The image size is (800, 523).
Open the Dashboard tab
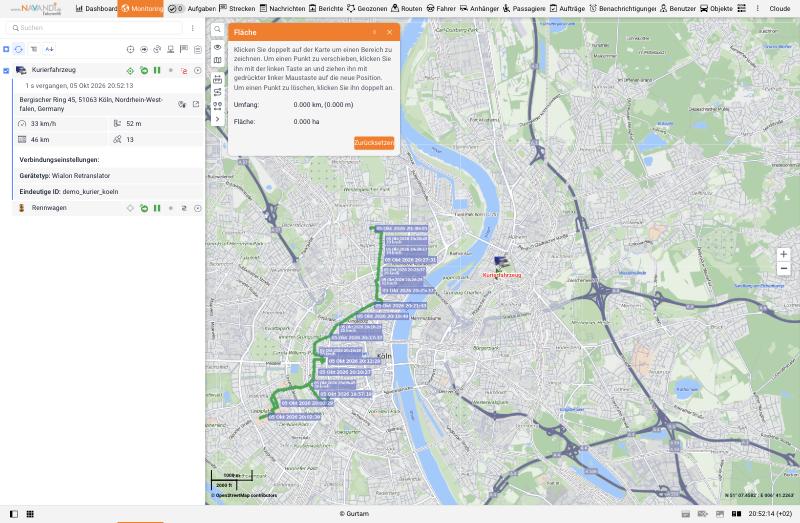coord(96,9)
